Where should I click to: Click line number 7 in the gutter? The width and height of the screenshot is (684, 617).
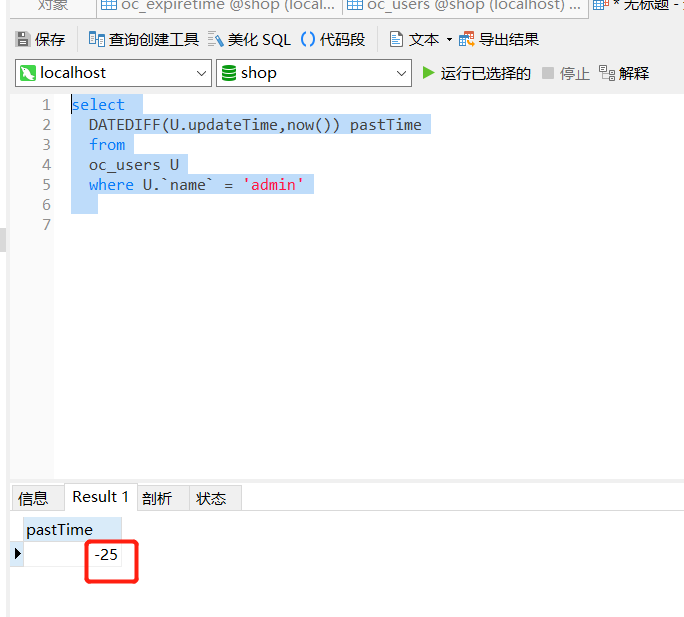46,225
